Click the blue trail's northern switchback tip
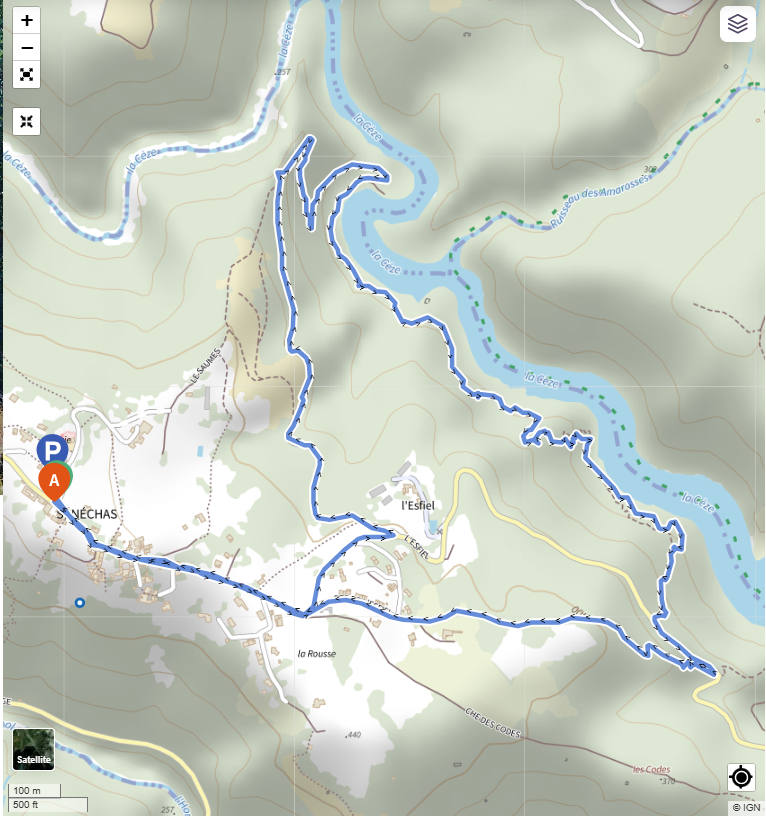The width and height of the screenshot is (766, 816). click(x=310, y=139)
